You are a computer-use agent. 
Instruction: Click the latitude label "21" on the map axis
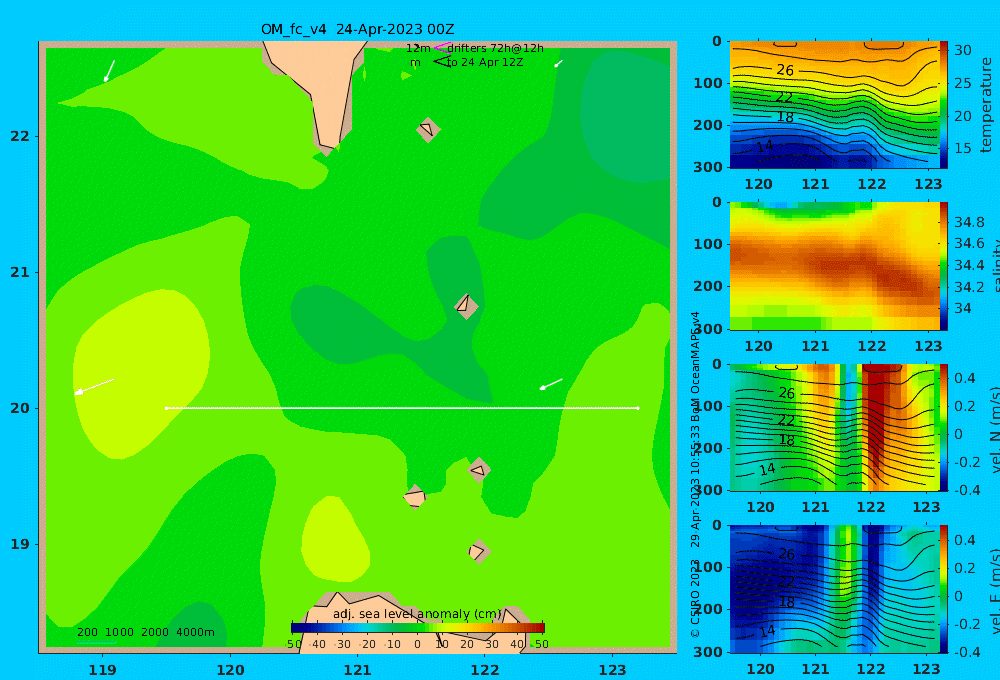[x=20, y=272]
